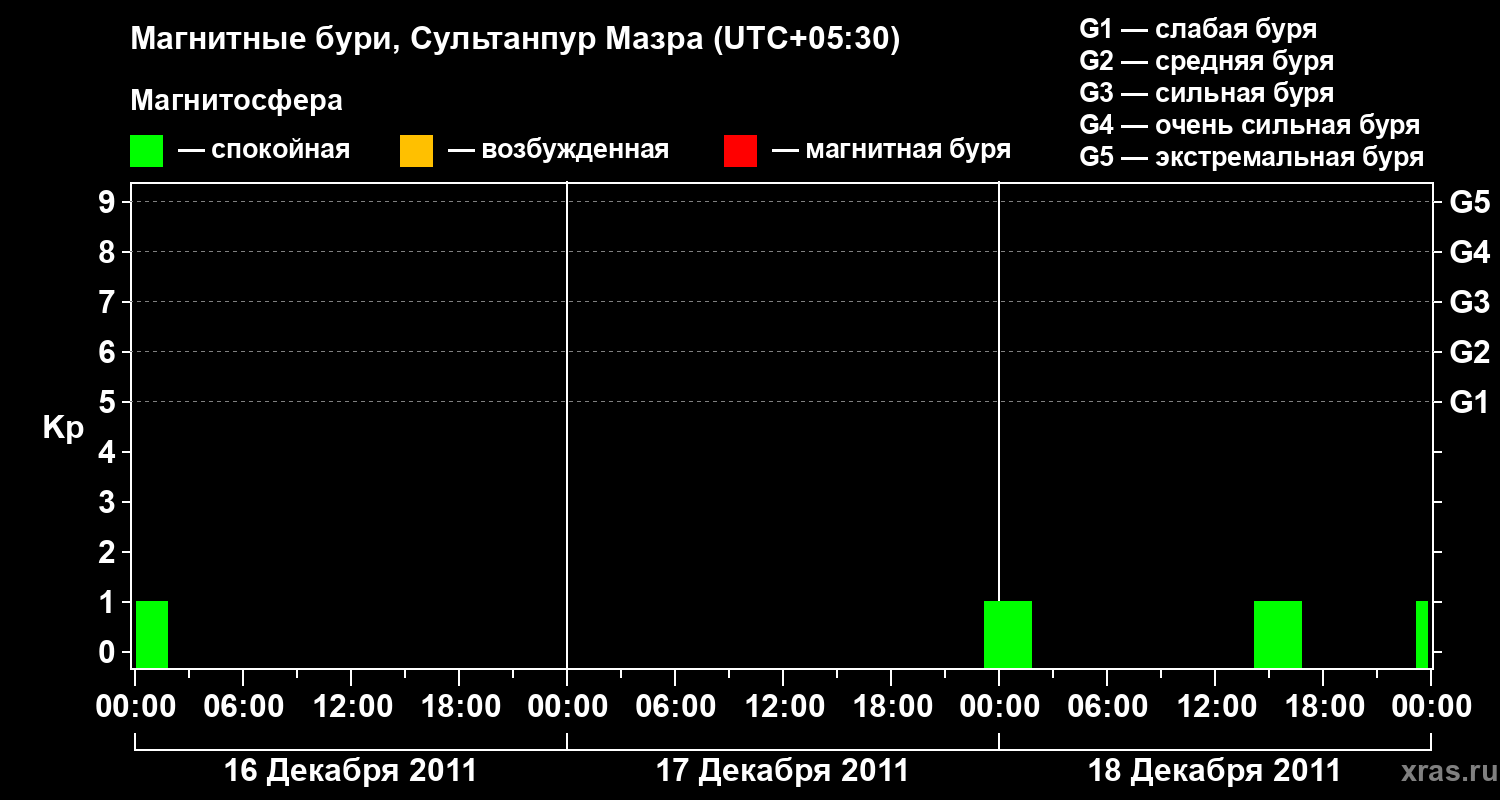This screenshot has width=1500, height=800.
Task: Click 'G3 — сильная буря' legend line
Action: point(1207,93)
